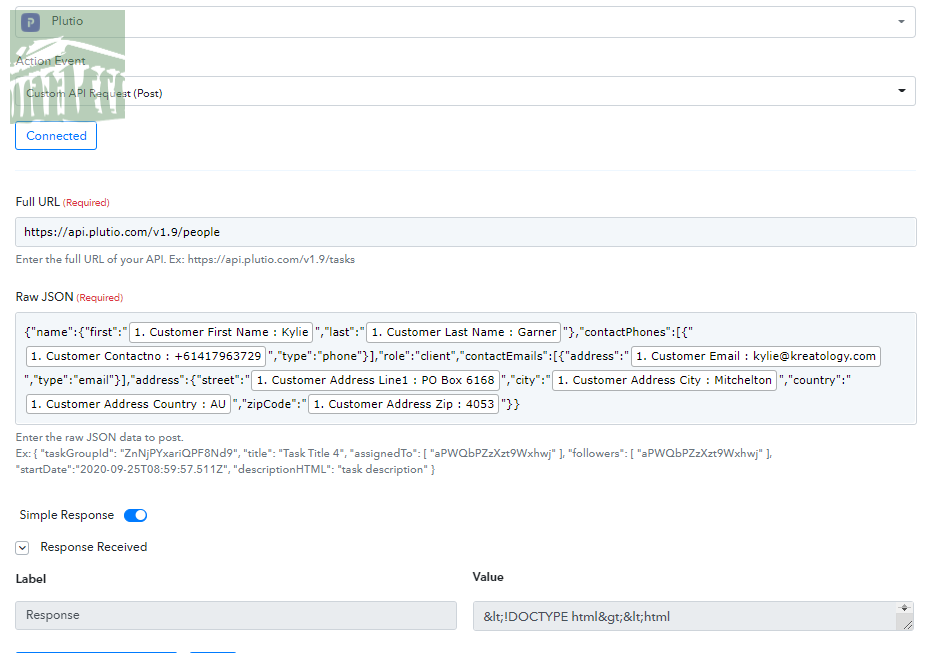Click the Raw JSON label text
The width and height of the screenshot is (932, 653).
click(x=45, y=296)
